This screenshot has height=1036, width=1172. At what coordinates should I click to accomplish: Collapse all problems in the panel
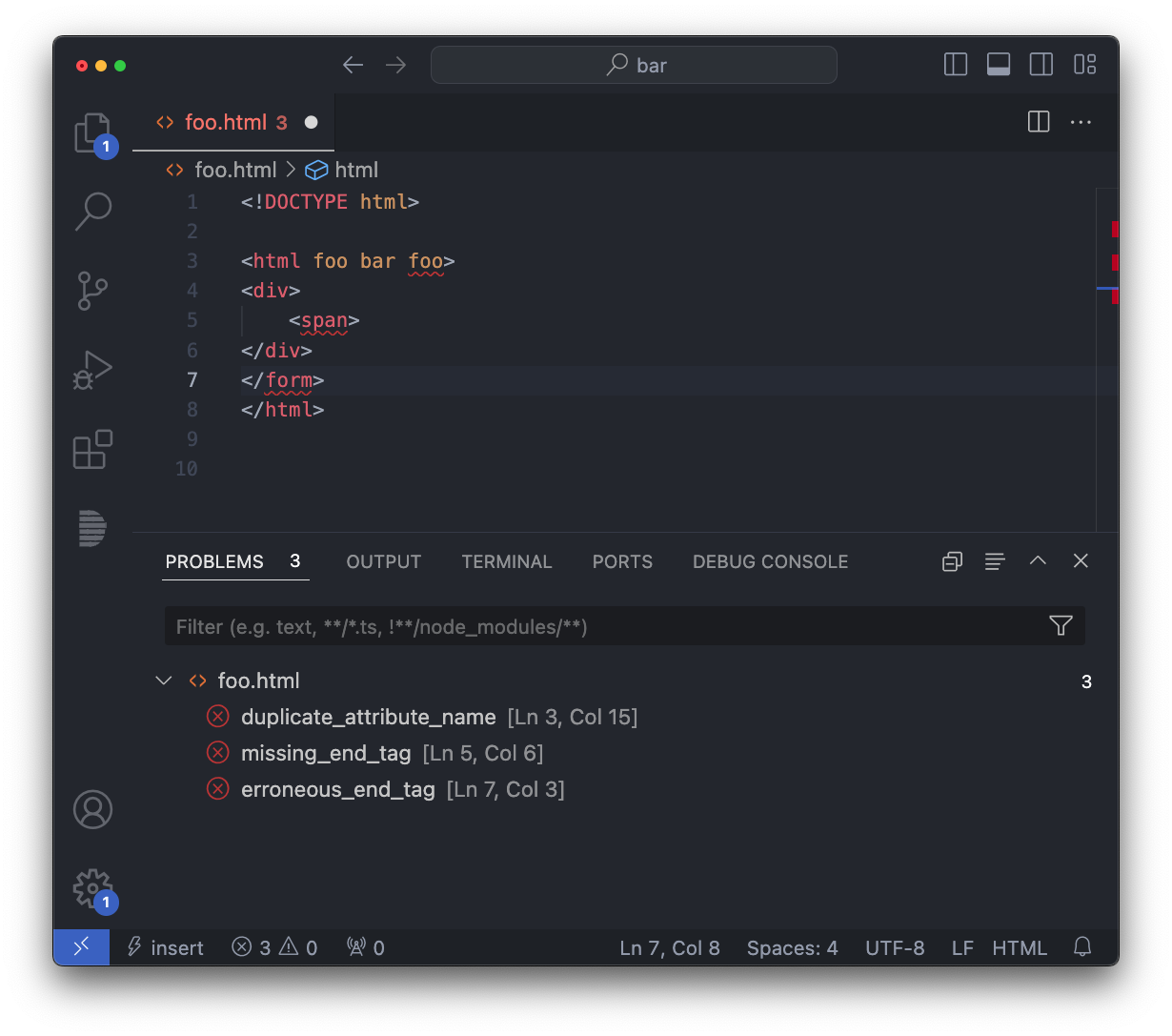(x=952, y=561)
